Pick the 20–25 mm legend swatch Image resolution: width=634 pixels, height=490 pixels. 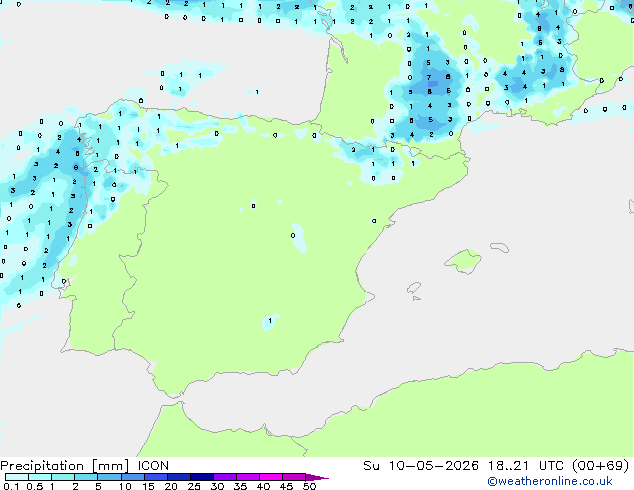point(178,477)
